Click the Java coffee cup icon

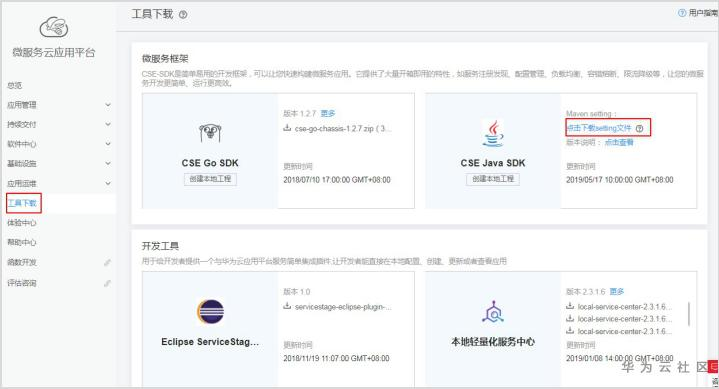pyautogui.click(x=493, y=133)
